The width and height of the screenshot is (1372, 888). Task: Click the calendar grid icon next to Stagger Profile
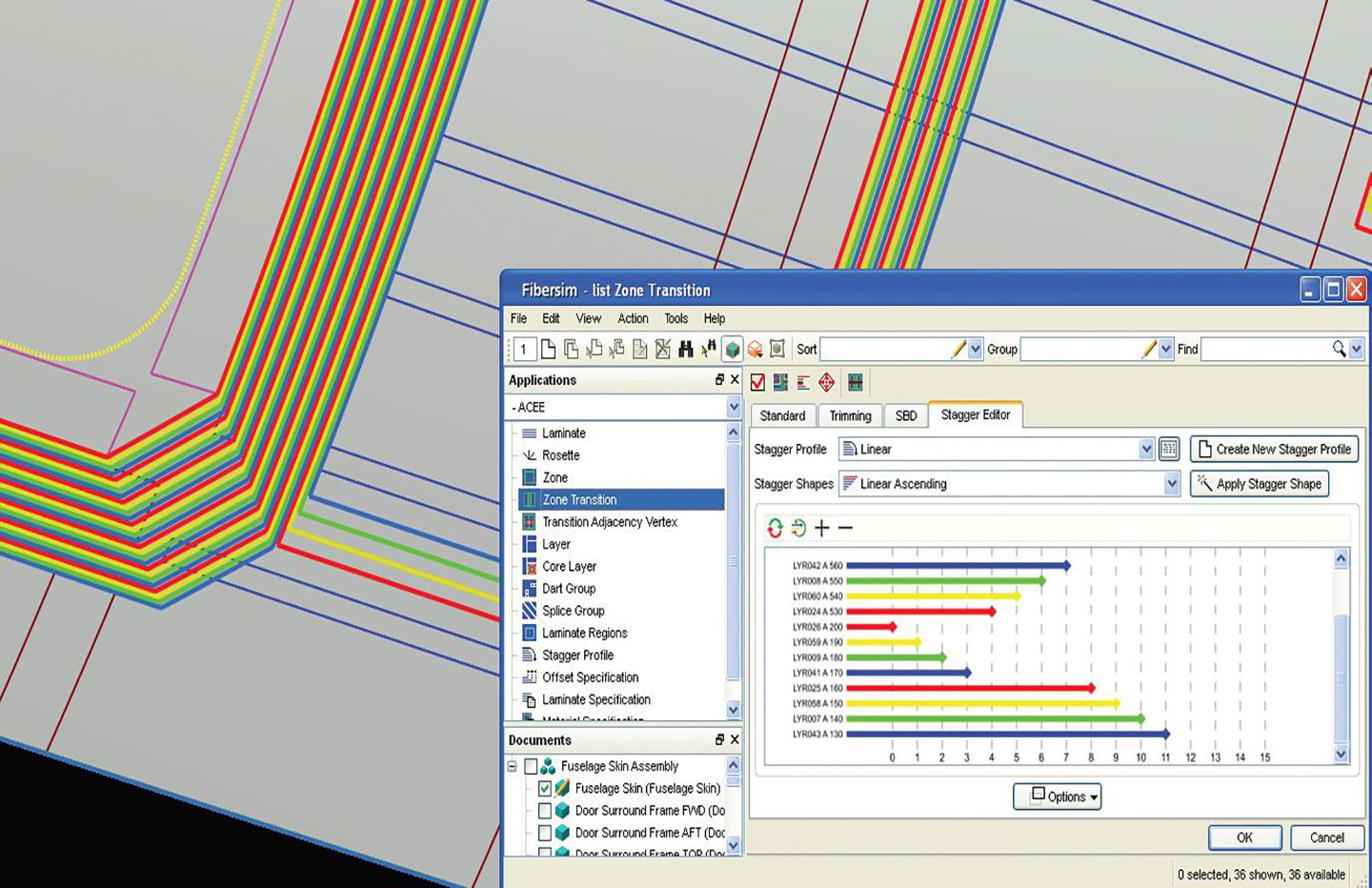[1169, 449]
